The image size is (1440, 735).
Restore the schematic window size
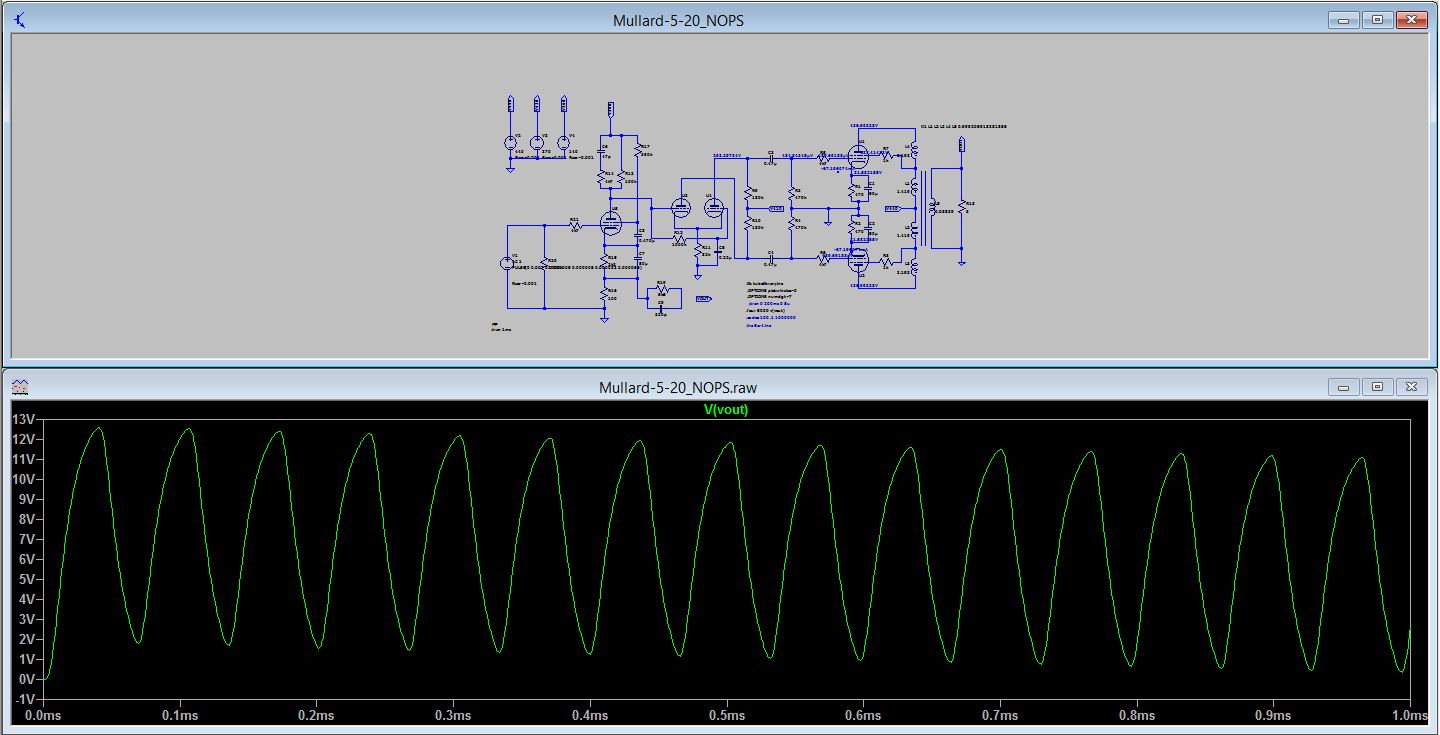[x=1377, y=19]
